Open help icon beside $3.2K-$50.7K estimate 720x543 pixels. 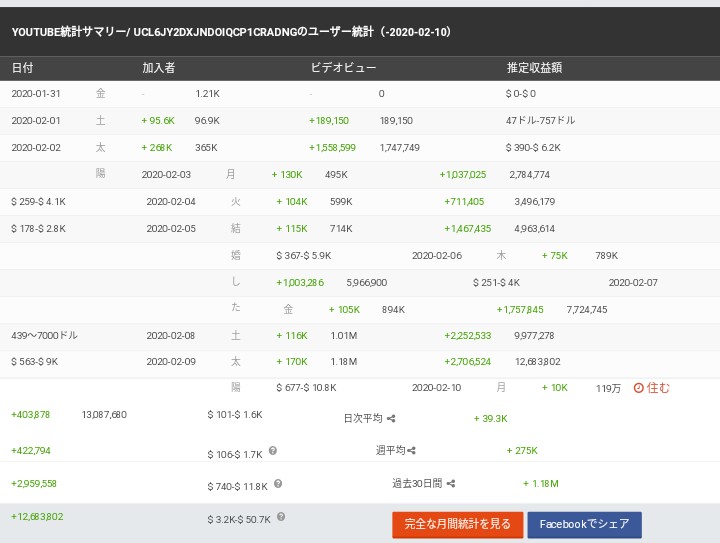[x=281, y=517]
